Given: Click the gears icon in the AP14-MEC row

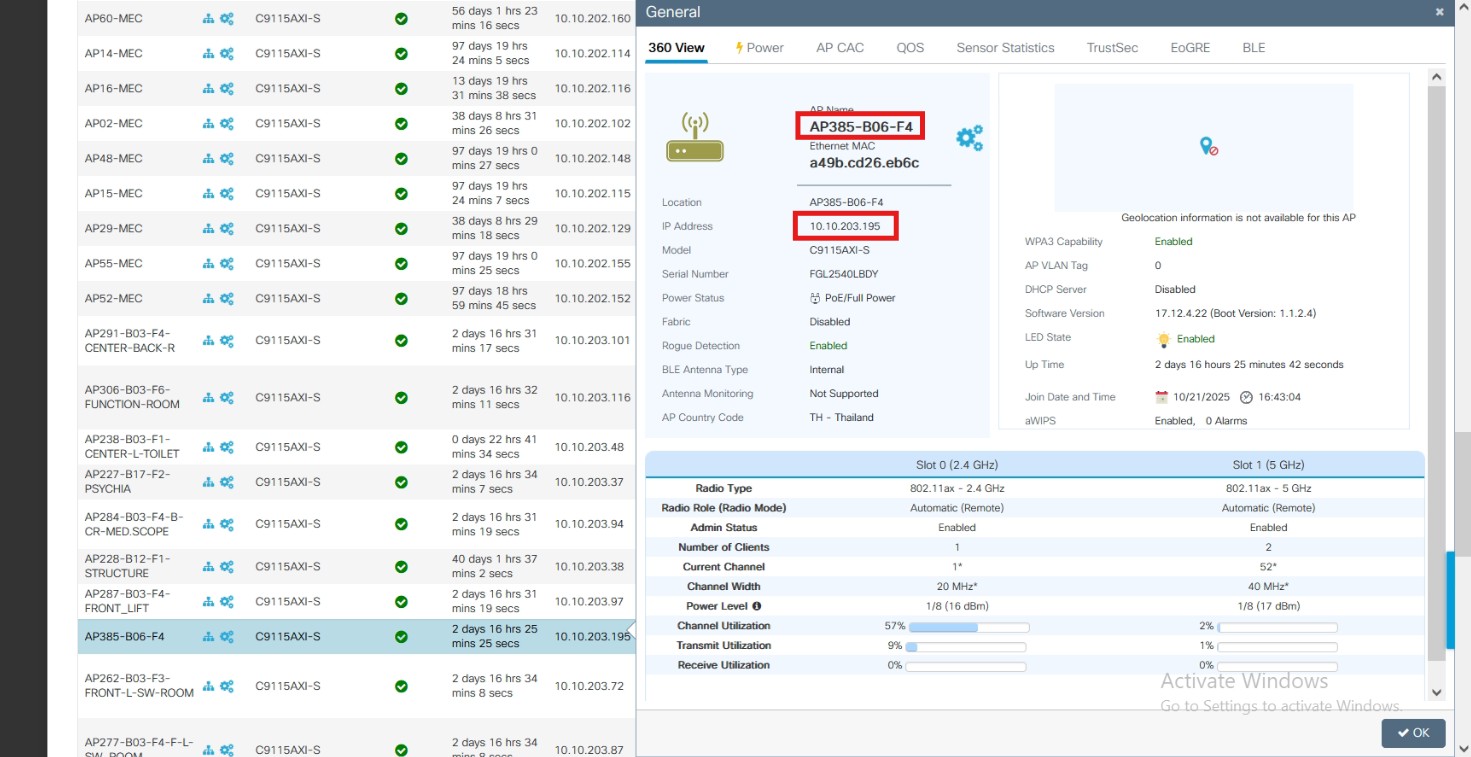Looking at the screenshot, I should pos(227,54).
